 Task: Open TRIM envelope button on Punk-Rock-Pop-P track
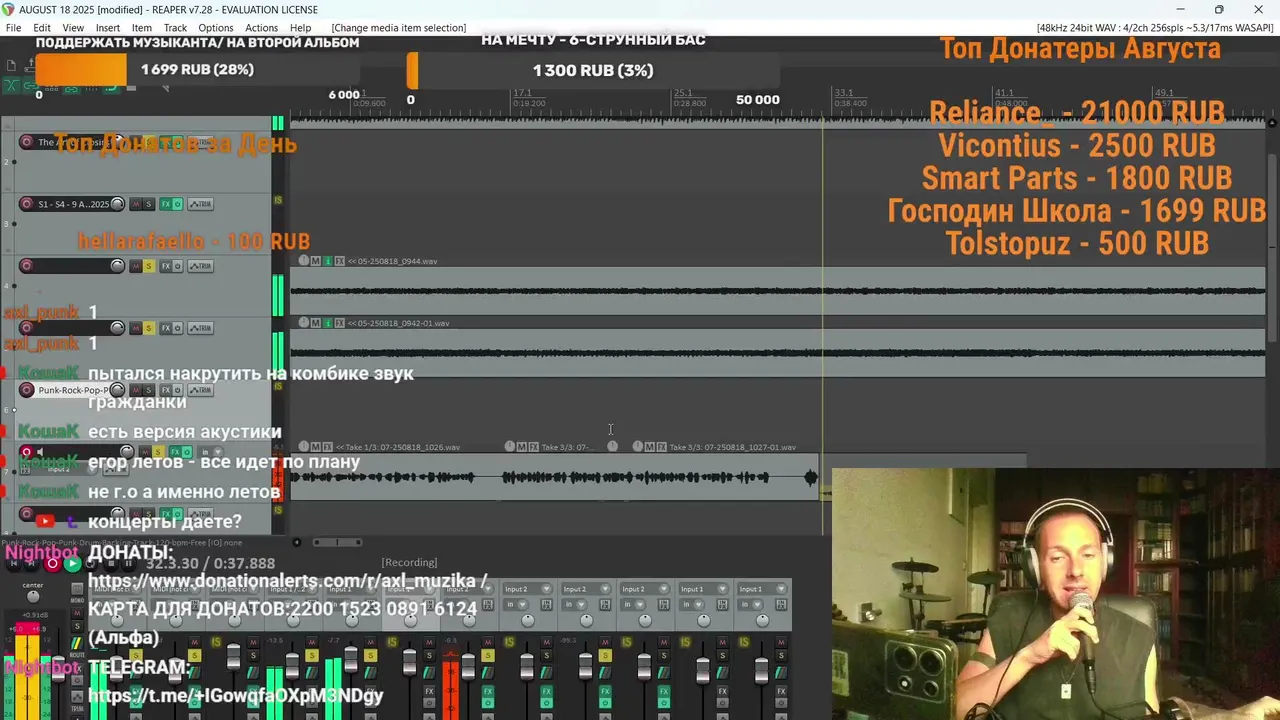pyautogui.click(x=201, y=390)
